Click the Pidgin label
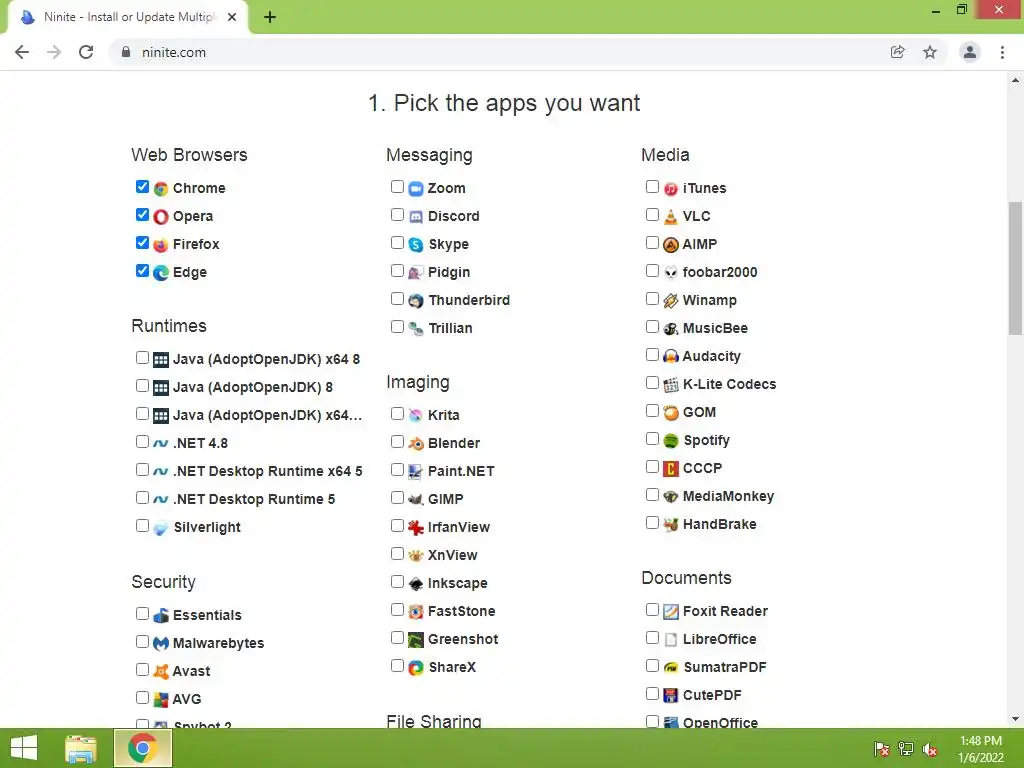The image size is (1024, 768). coord(449,272)
